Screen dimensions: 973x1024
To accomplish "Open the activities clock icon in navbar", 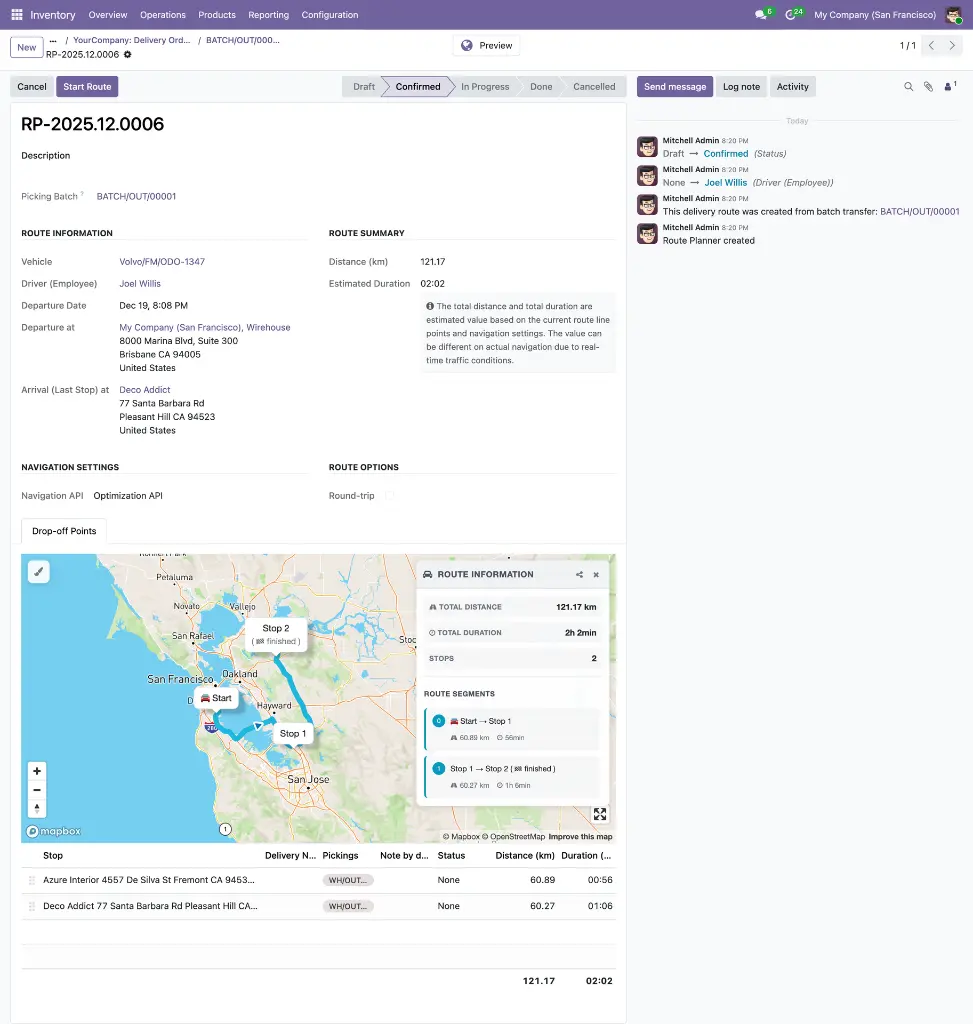I will (790, 14).
